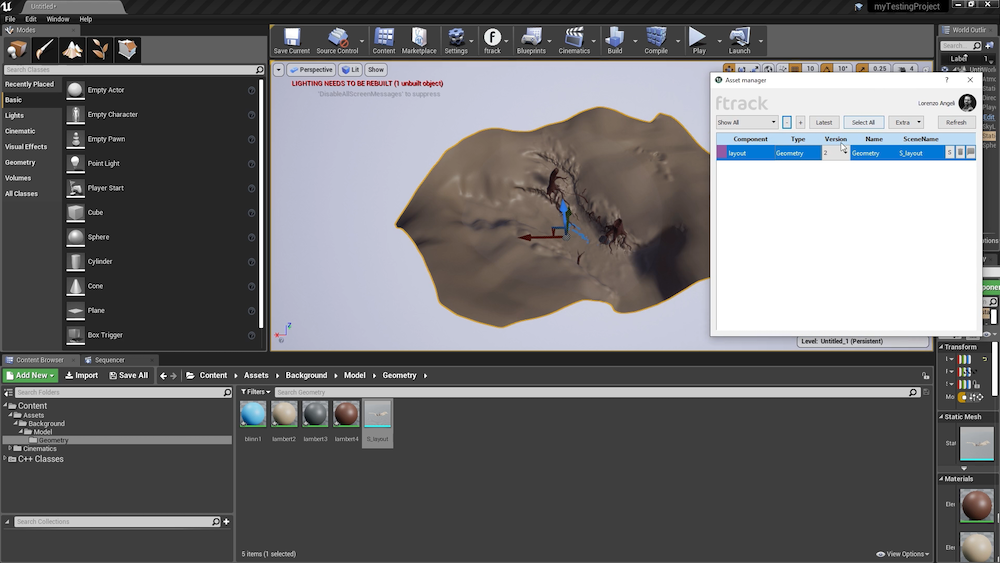1000x563 pixels.
Task: Collapse the Static Mesh section
Action: pyautogui.click(x=941, y=416)
